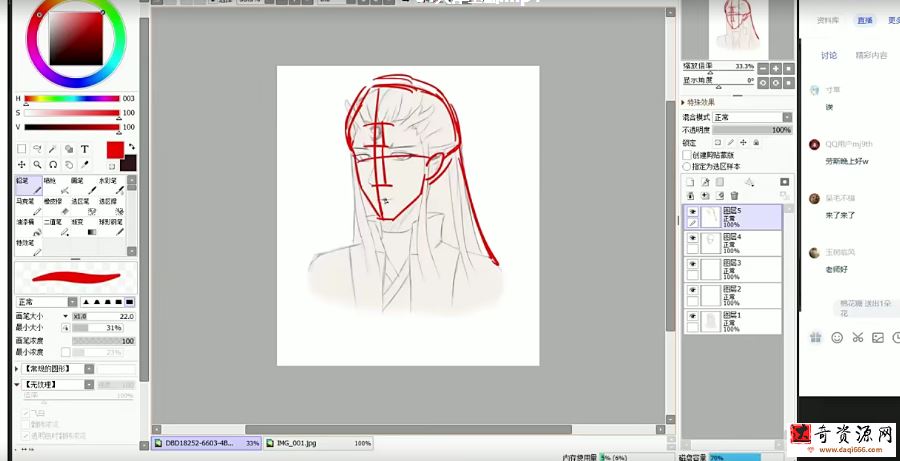Select the rotate view tool

pyautogui.click(x=53, y=165)
